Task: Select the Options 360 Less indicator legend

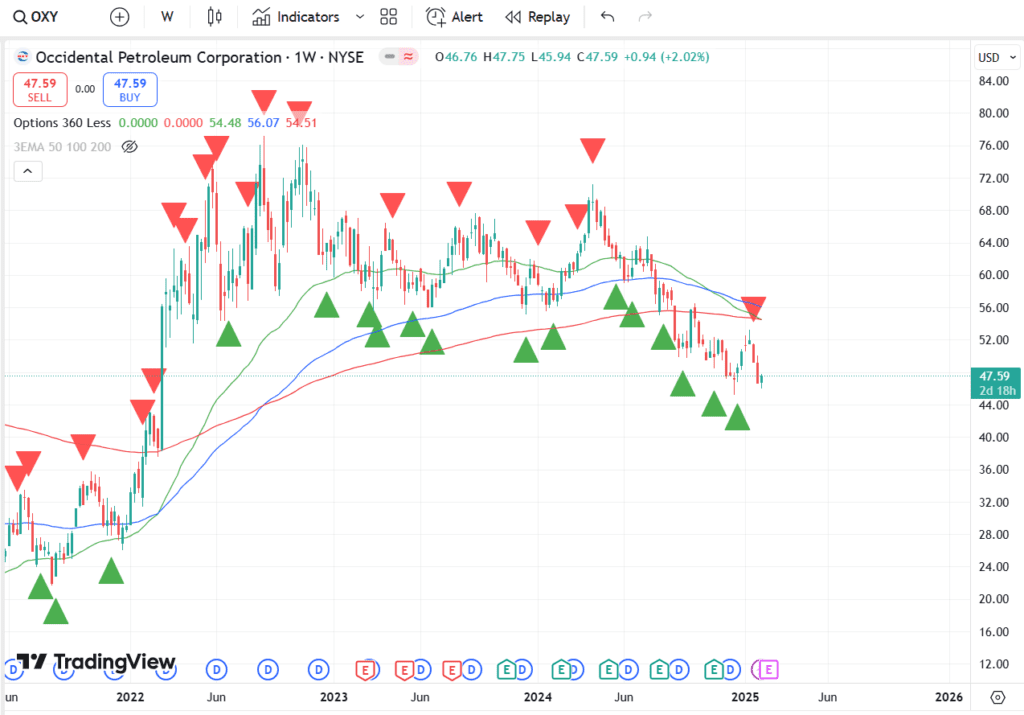Action: 62,123
